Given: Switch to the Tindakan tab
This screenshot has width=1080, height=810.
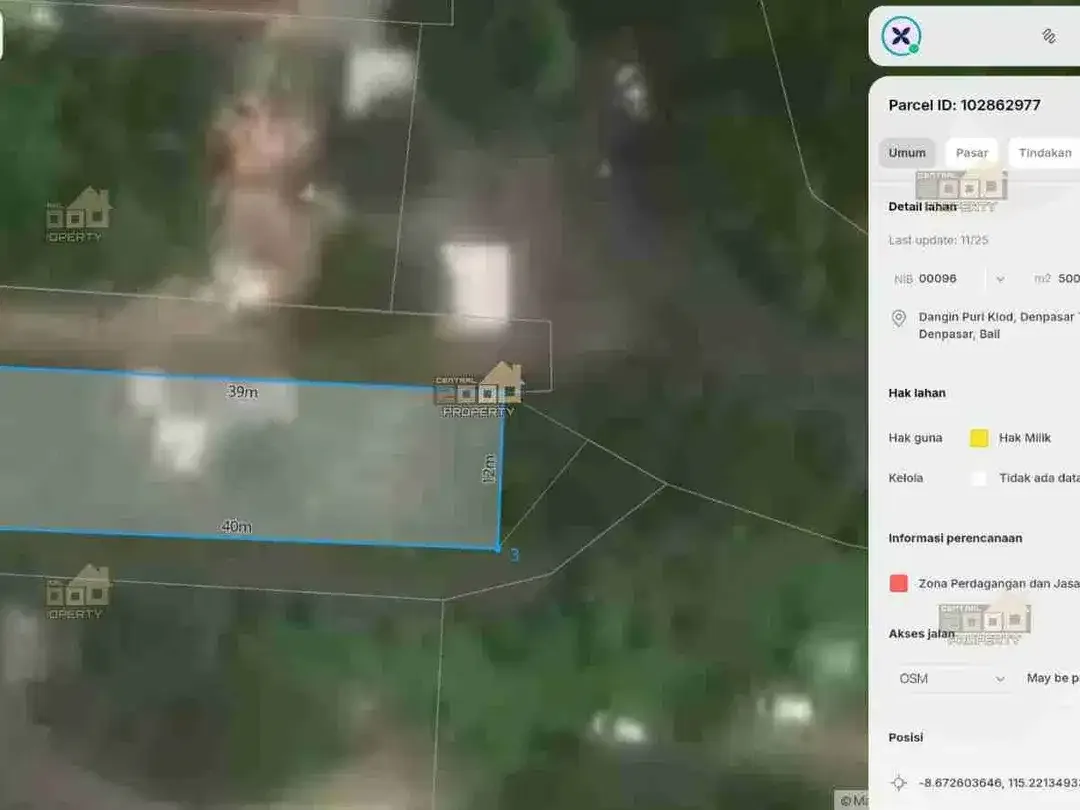Looking at the screenshot, I should pyautogui.click(x=1044, y=153).
